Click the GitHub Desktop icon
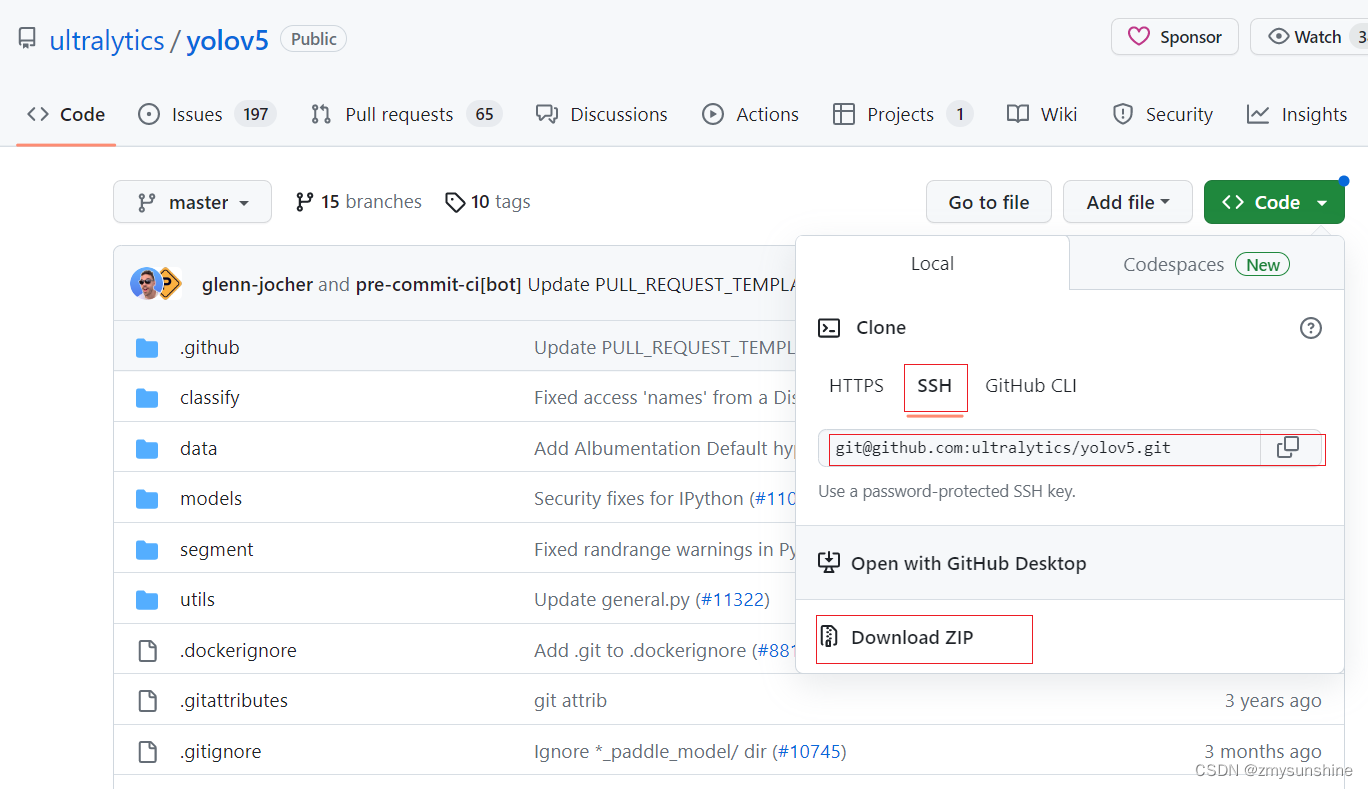1368x789 pixels. 829,563
